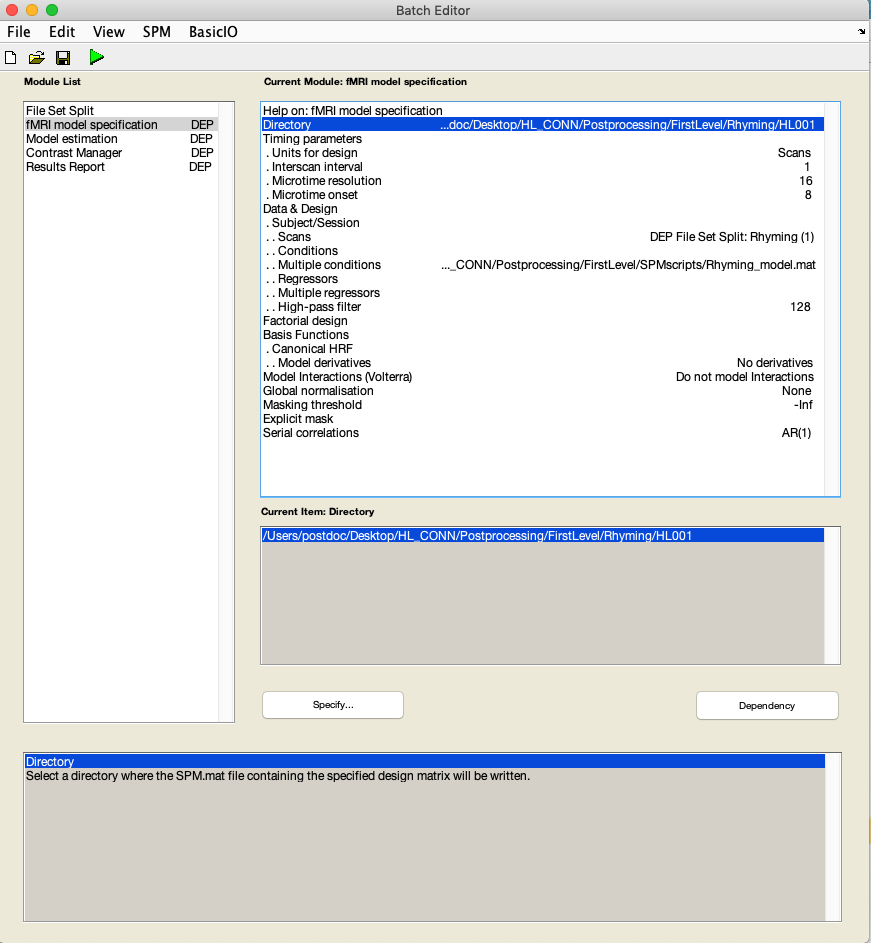Click the New Batch toolbar icon
The width and height of the screenshot is (871, 943).
click(12, 58)
